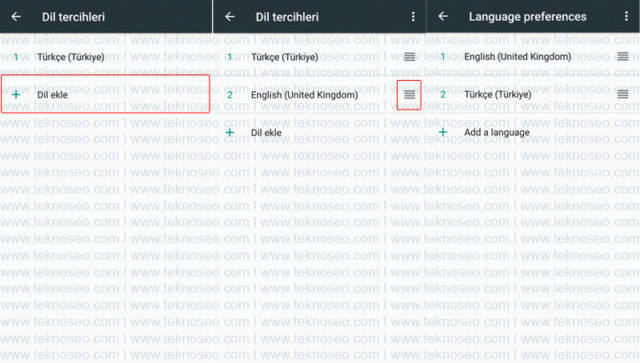Click plus icon of Dil ekle below English entry
640x363 pixels.
click(230, 132)
